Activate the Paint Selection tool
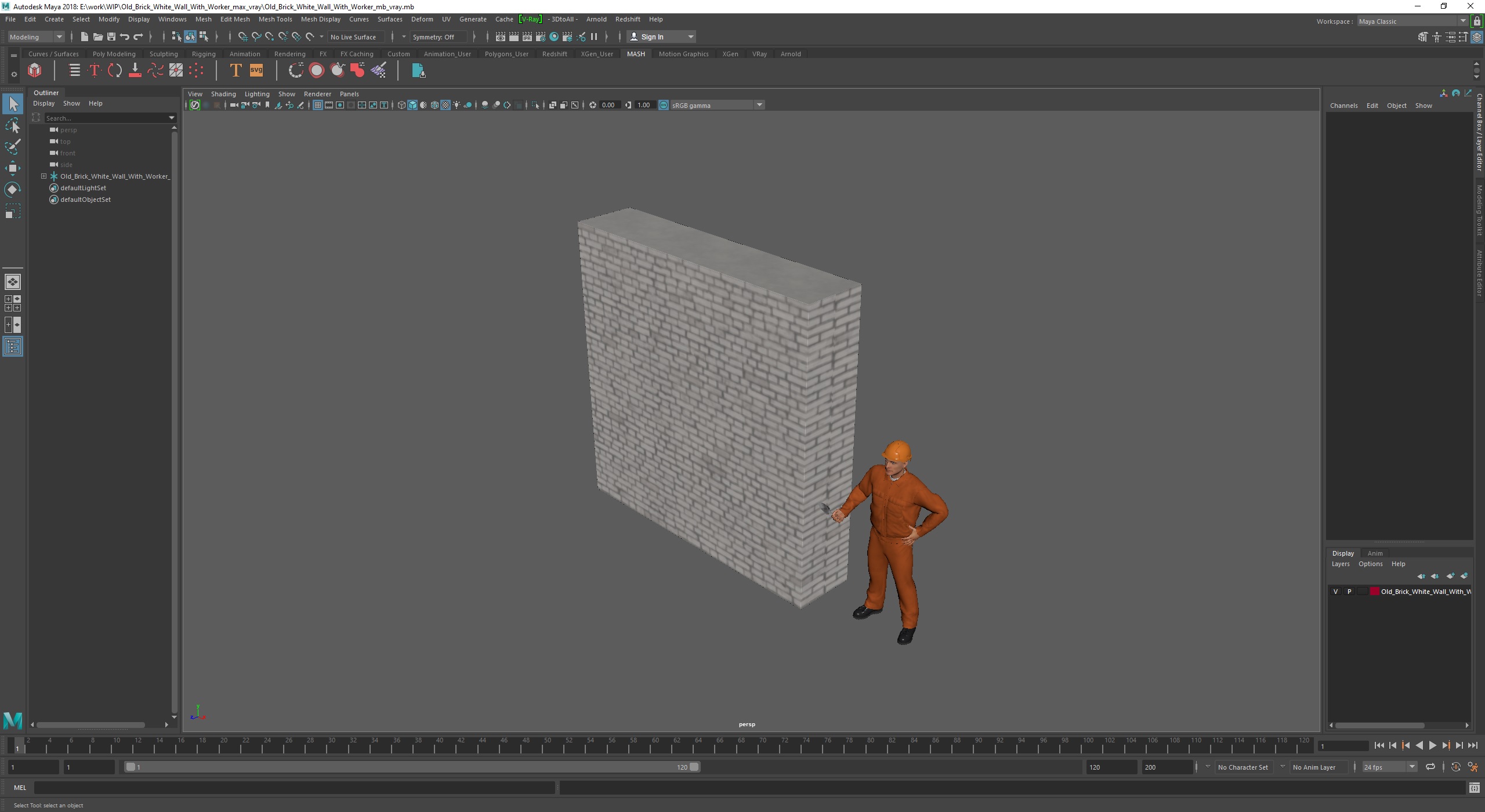This screenshot has height=812, width=1485. (x=13, y=147)
